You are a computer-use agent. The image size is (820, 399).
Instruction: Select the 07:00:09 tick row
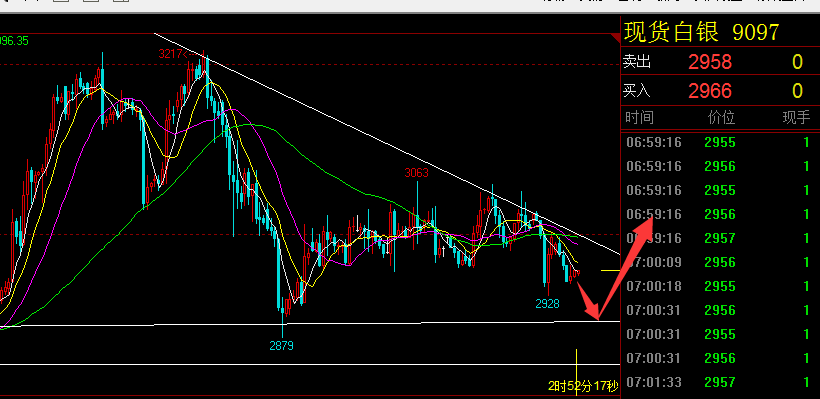tap(720, 262)
